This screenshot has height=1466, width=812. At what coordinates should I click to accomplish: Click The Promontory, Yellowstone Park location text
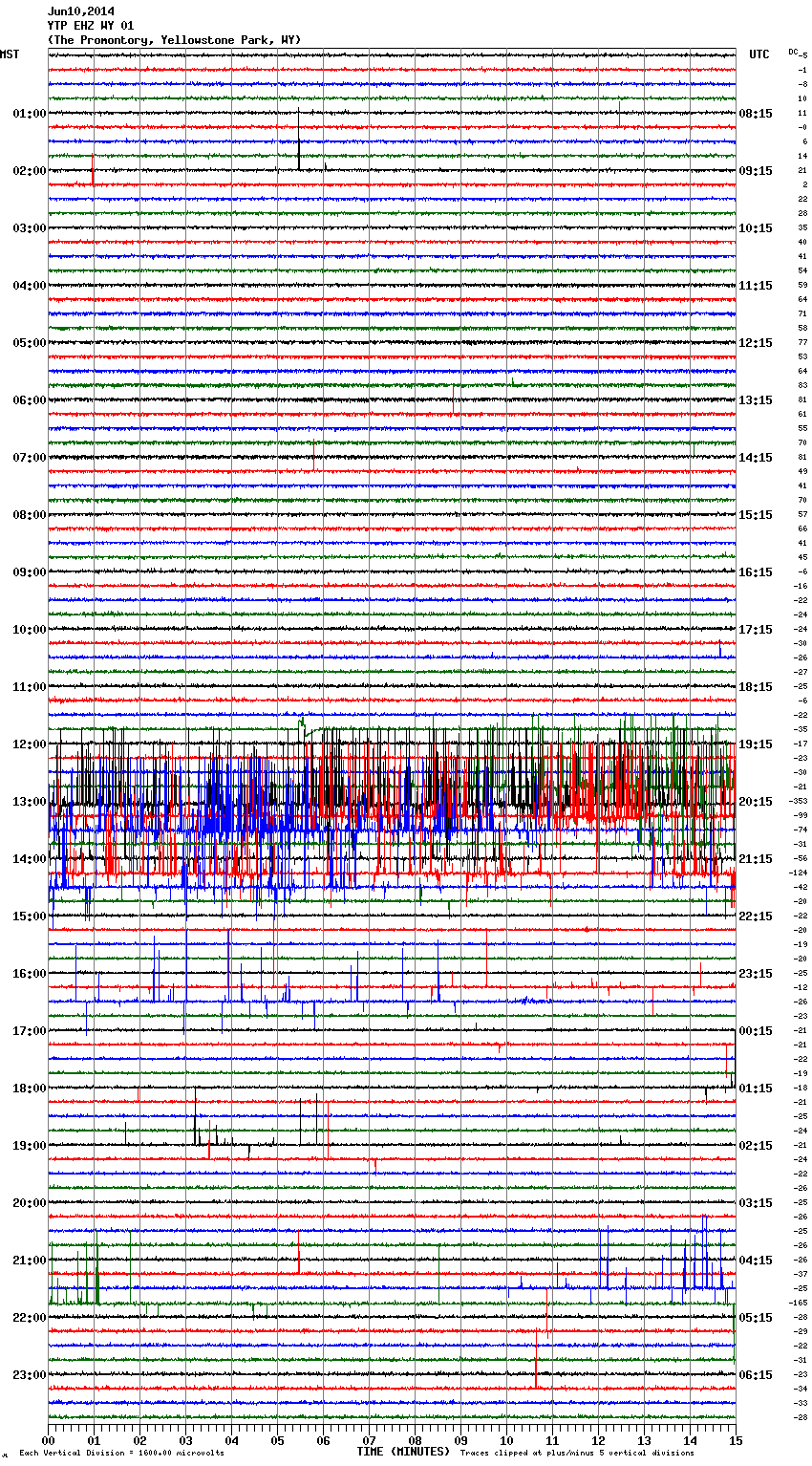click(174, 40)
